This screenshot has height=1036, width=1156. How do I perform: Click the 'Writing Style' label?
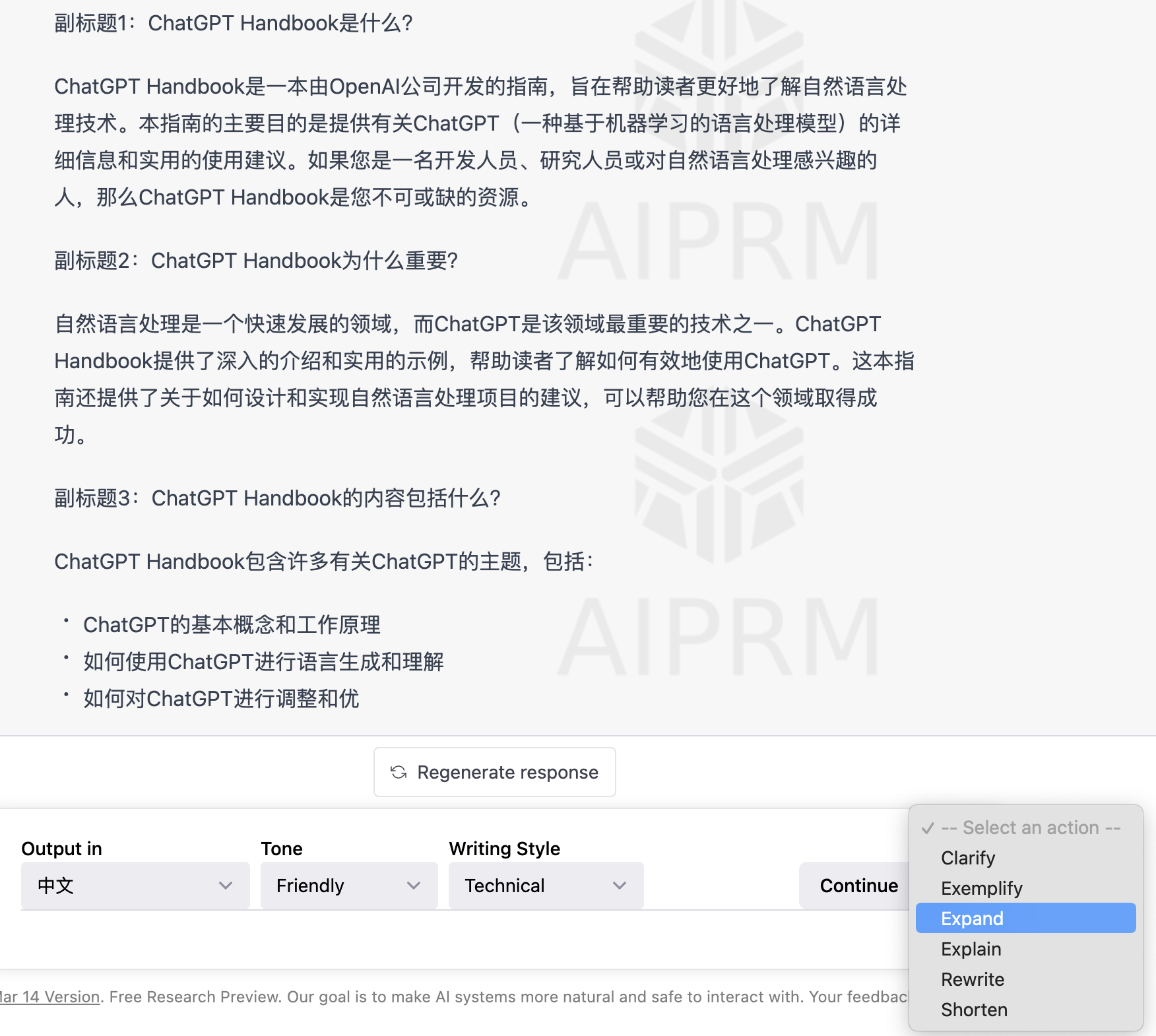coord(505,849)
